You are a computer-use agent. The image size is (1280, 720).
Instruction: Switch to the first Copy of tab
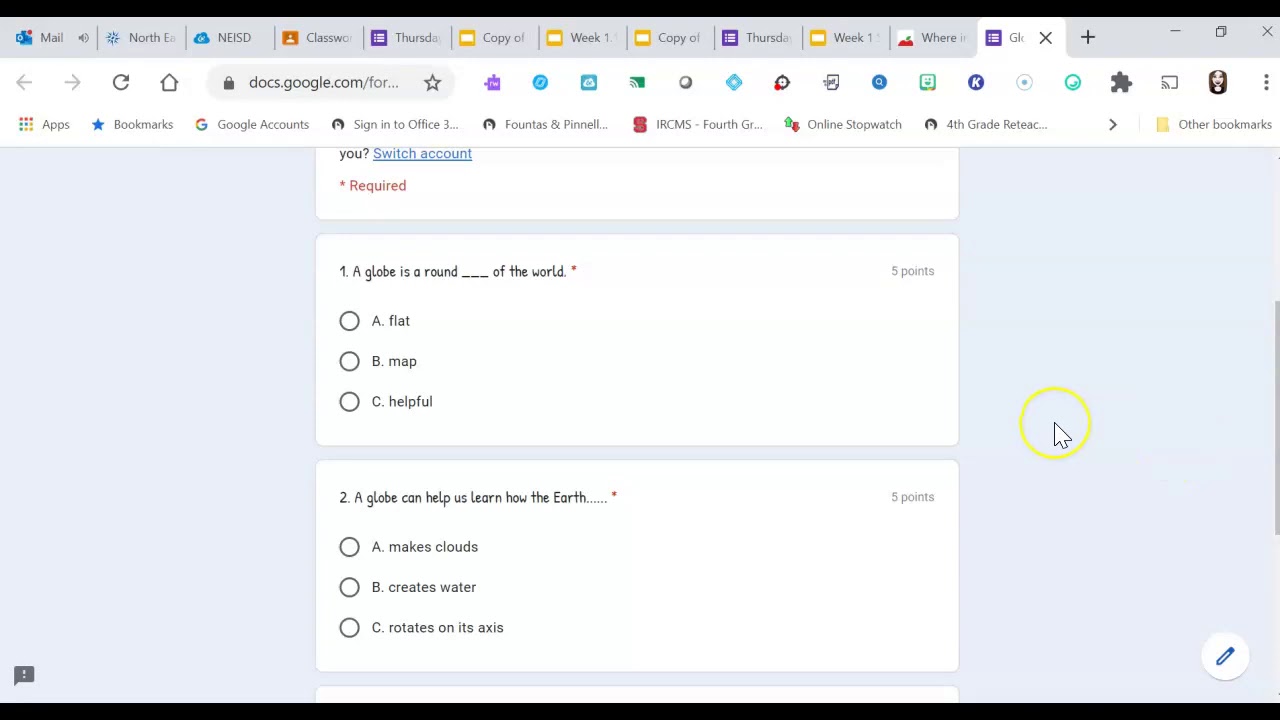tap(494, 38)
